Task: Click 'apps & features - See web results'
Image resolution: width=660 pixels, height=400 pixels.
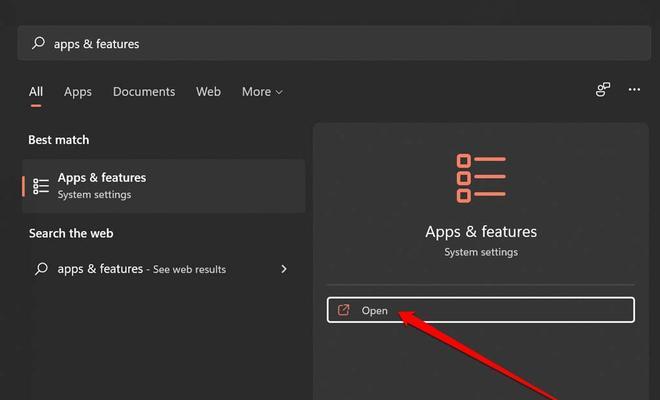Action: point(141,269)
